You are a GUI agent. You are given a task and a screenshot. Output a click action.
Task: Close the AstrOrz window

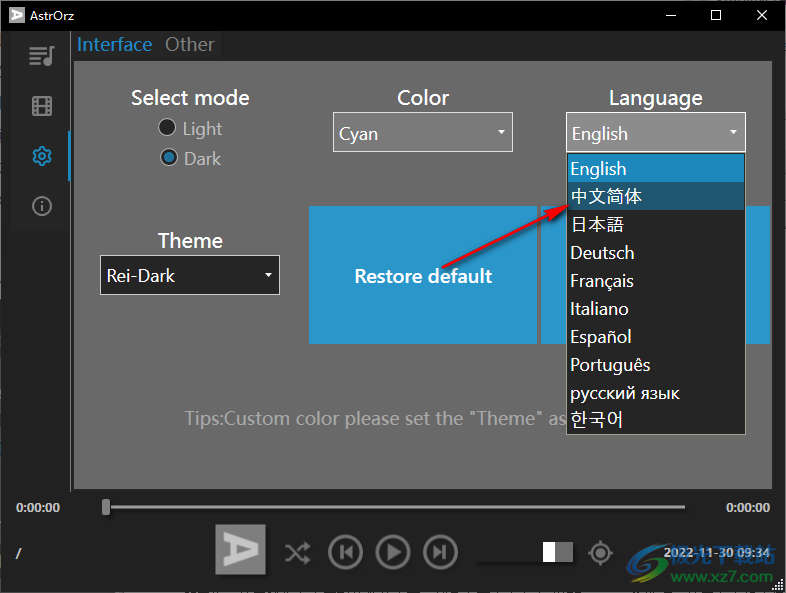pos(761,15)
